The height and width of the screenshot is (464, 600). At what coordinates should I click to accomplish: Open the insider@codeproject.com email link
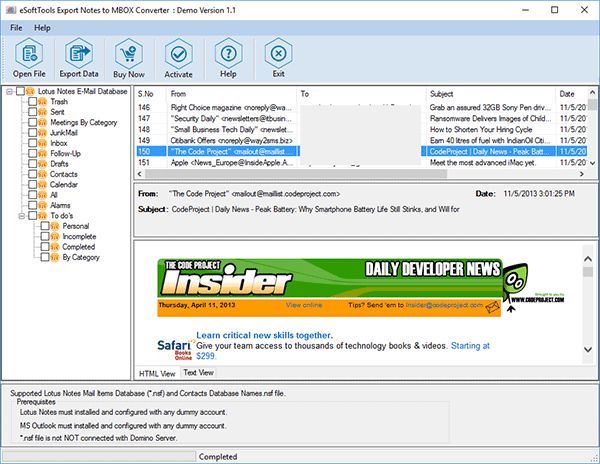(x=444, y=305)
